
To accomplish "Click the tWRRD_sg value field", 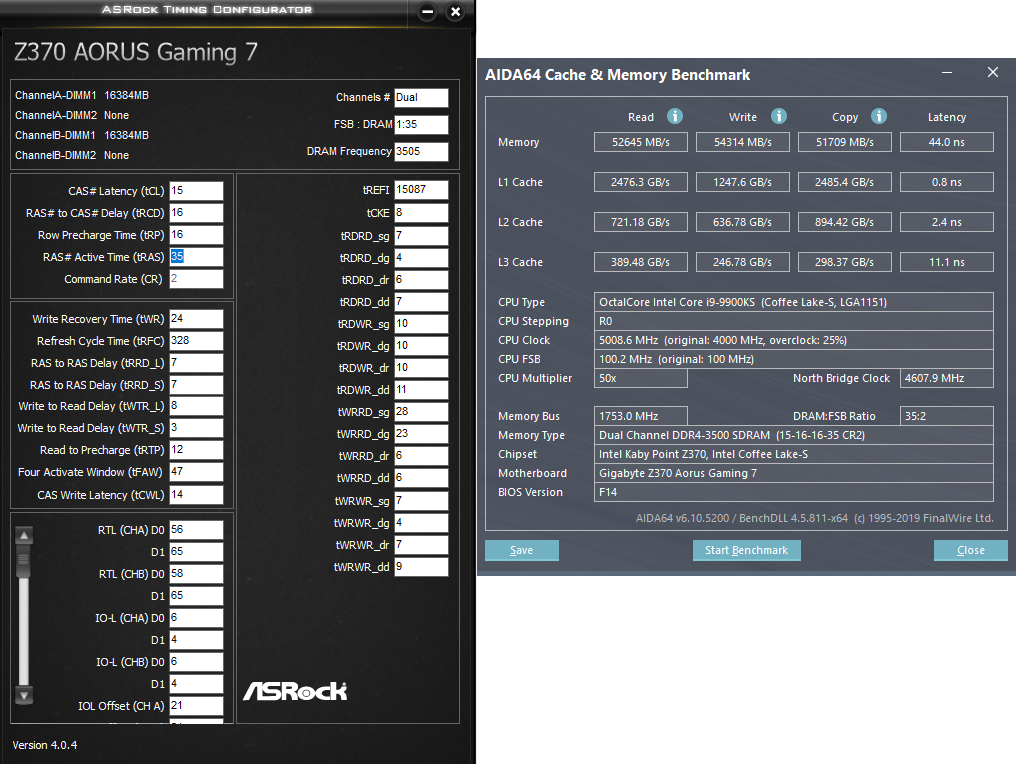I will 421,412.
